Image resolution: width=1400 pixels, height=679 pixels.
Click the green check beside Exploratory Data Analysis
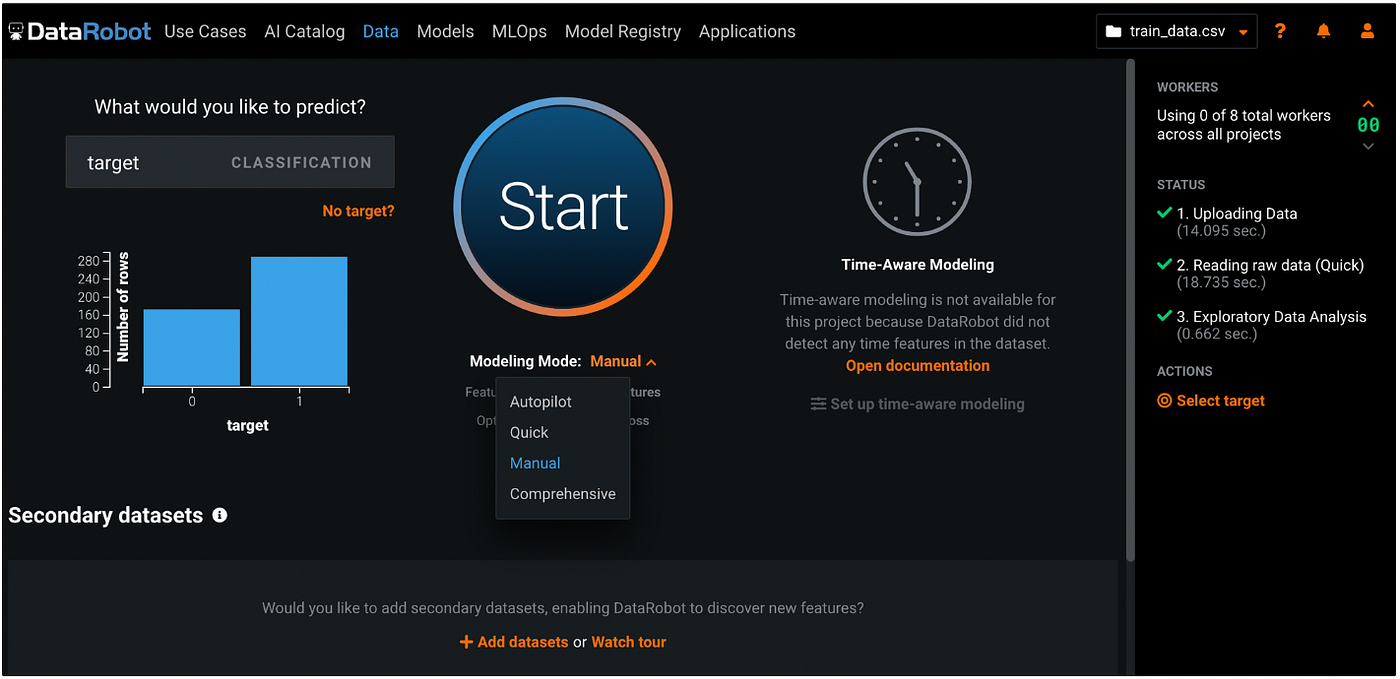(x=1164, y=316)
